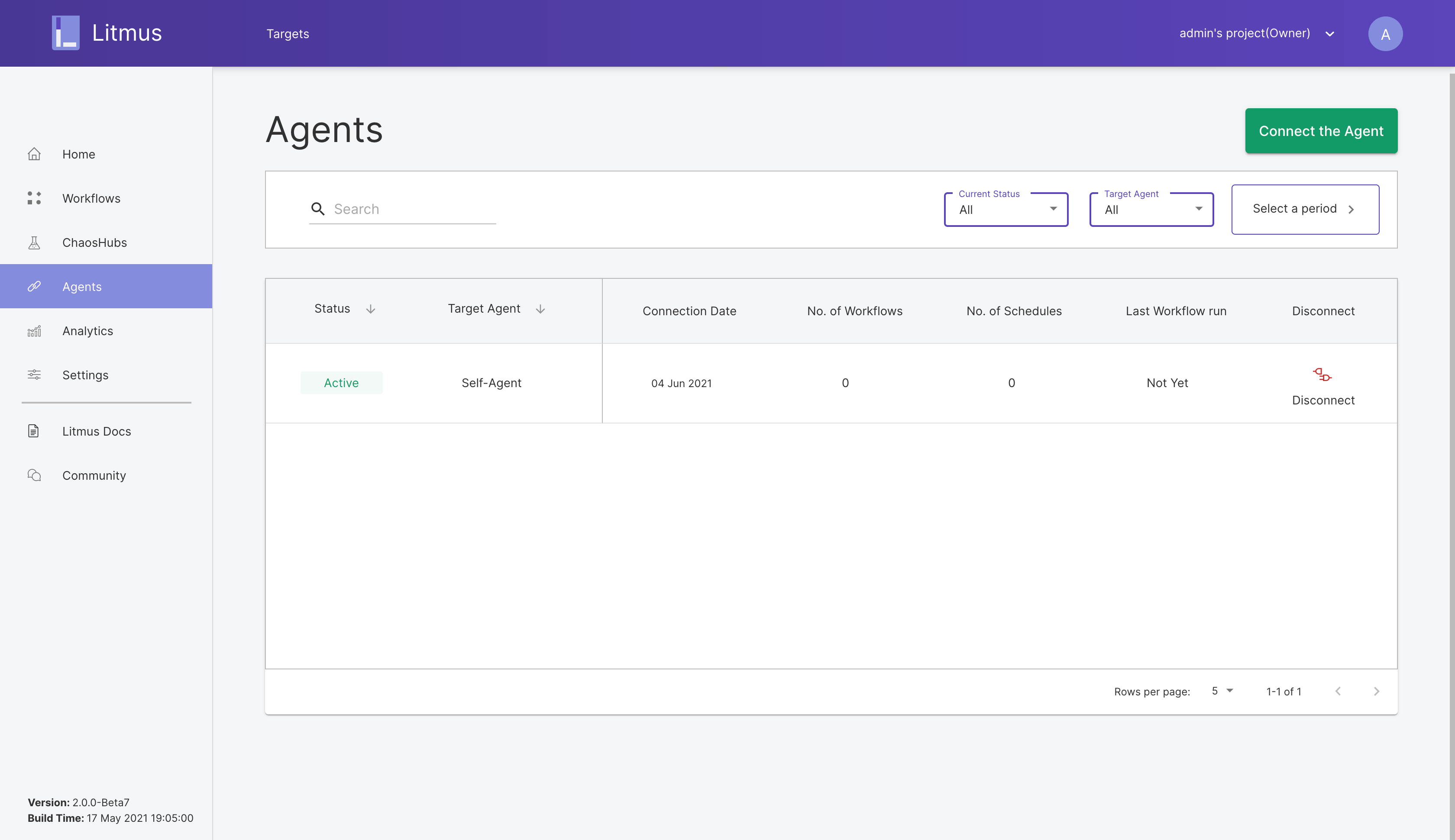Viewport: 1455px width, 840px height.
Task: Click the Litmus logo icon
Action: click(66, 33)
